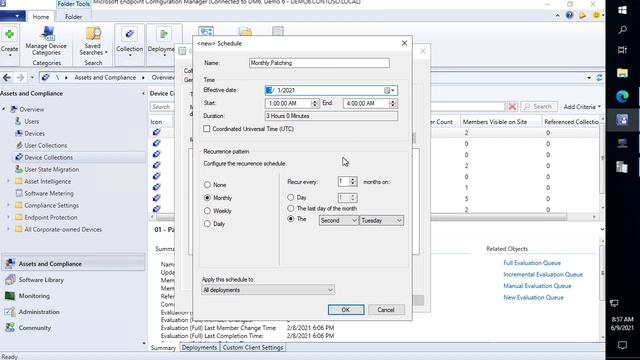Screen dimensions: 640x360
Task: Open New Evaluation Queue link
Action: click(533, 298)
